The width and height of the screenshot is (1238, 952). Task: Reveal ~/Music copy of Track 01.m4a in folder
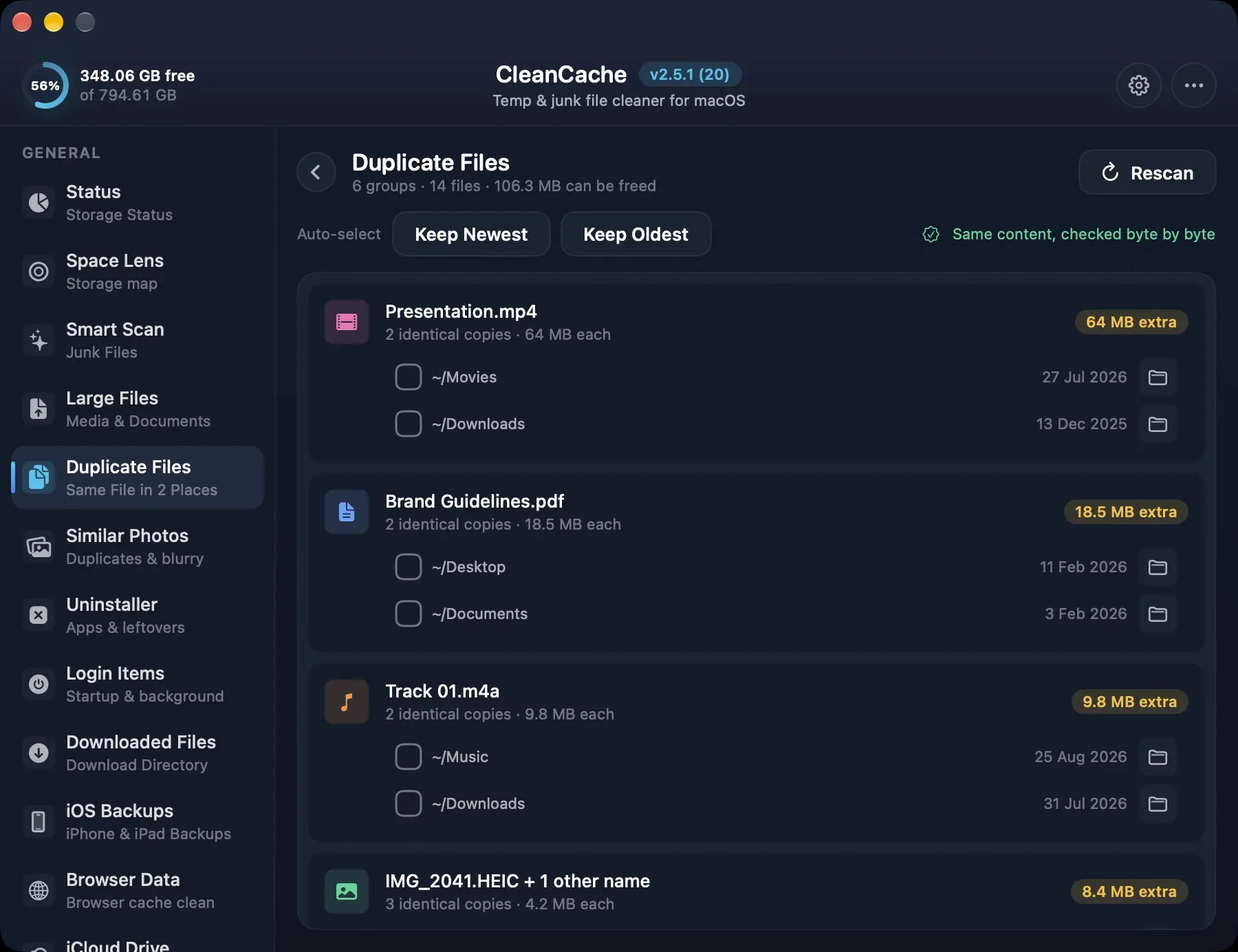[x=1158, y=757]
